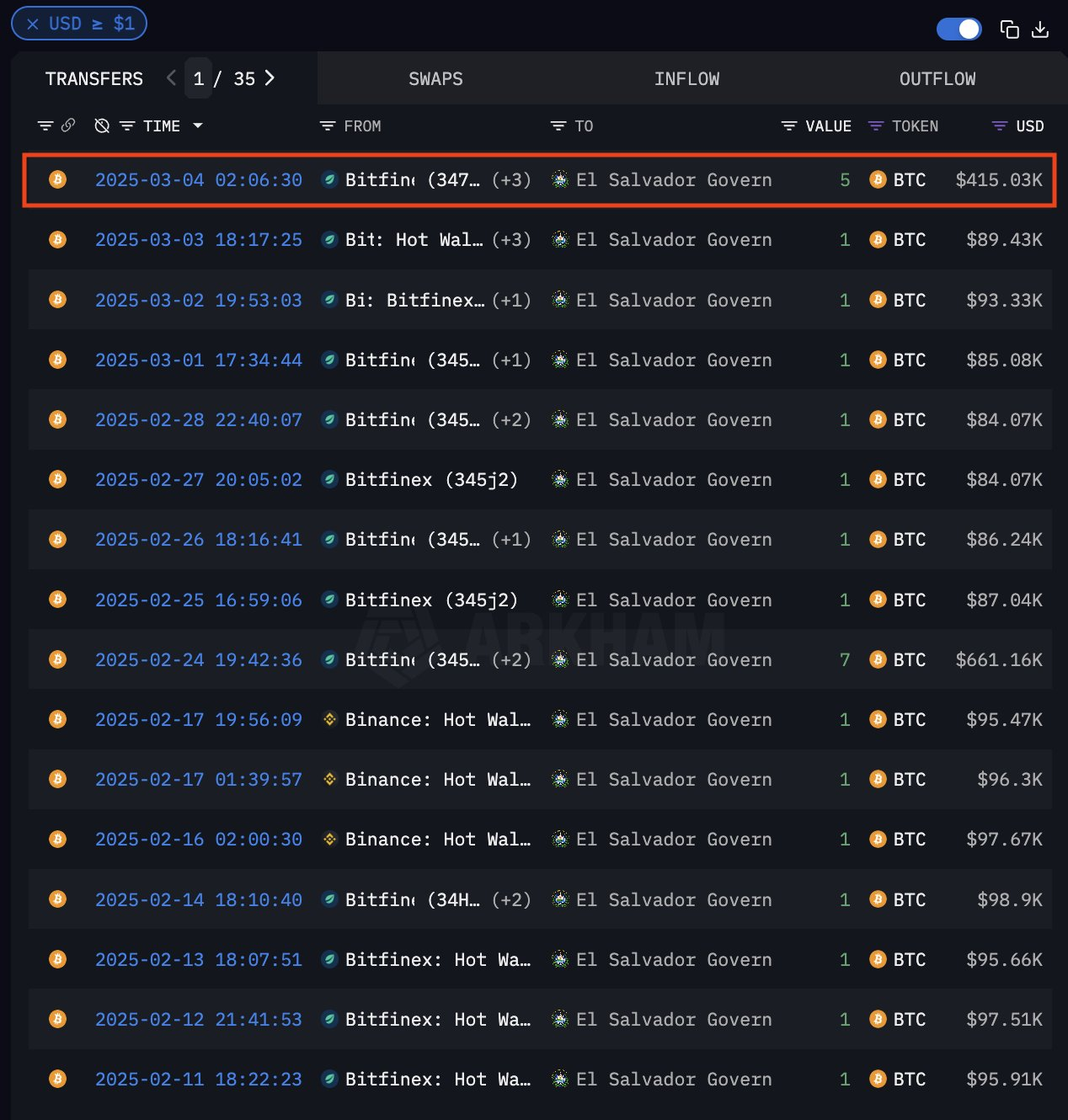Switch to the SWAPS tab
The width and height of the screenshot is (1068, 1120).
435,79
